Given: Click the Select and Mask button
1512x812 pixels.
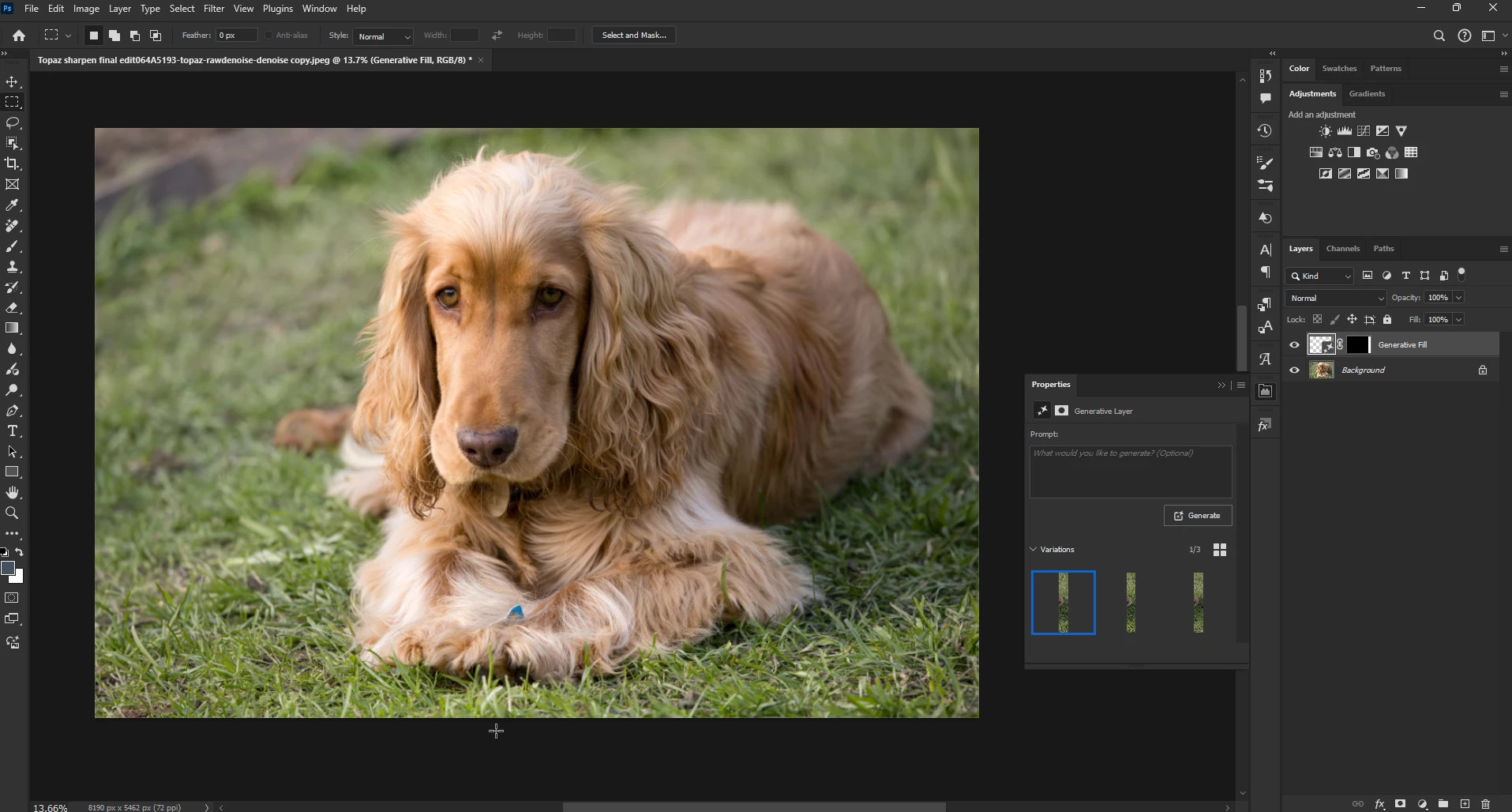Looking at the screenshot, I should 633,36.
